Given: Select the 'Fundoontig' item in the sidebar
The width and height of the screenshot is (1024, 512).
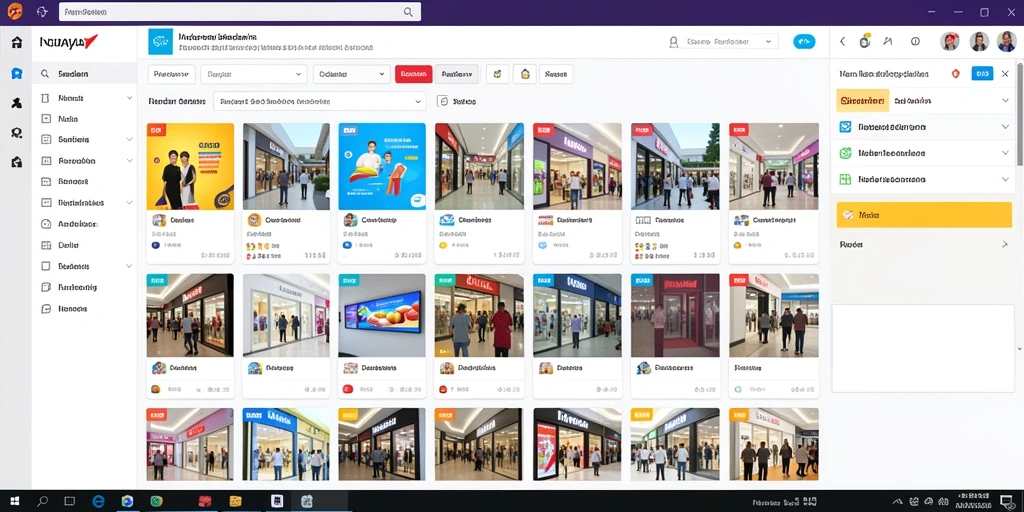Looking at the screenshot, I should [84, 287].
